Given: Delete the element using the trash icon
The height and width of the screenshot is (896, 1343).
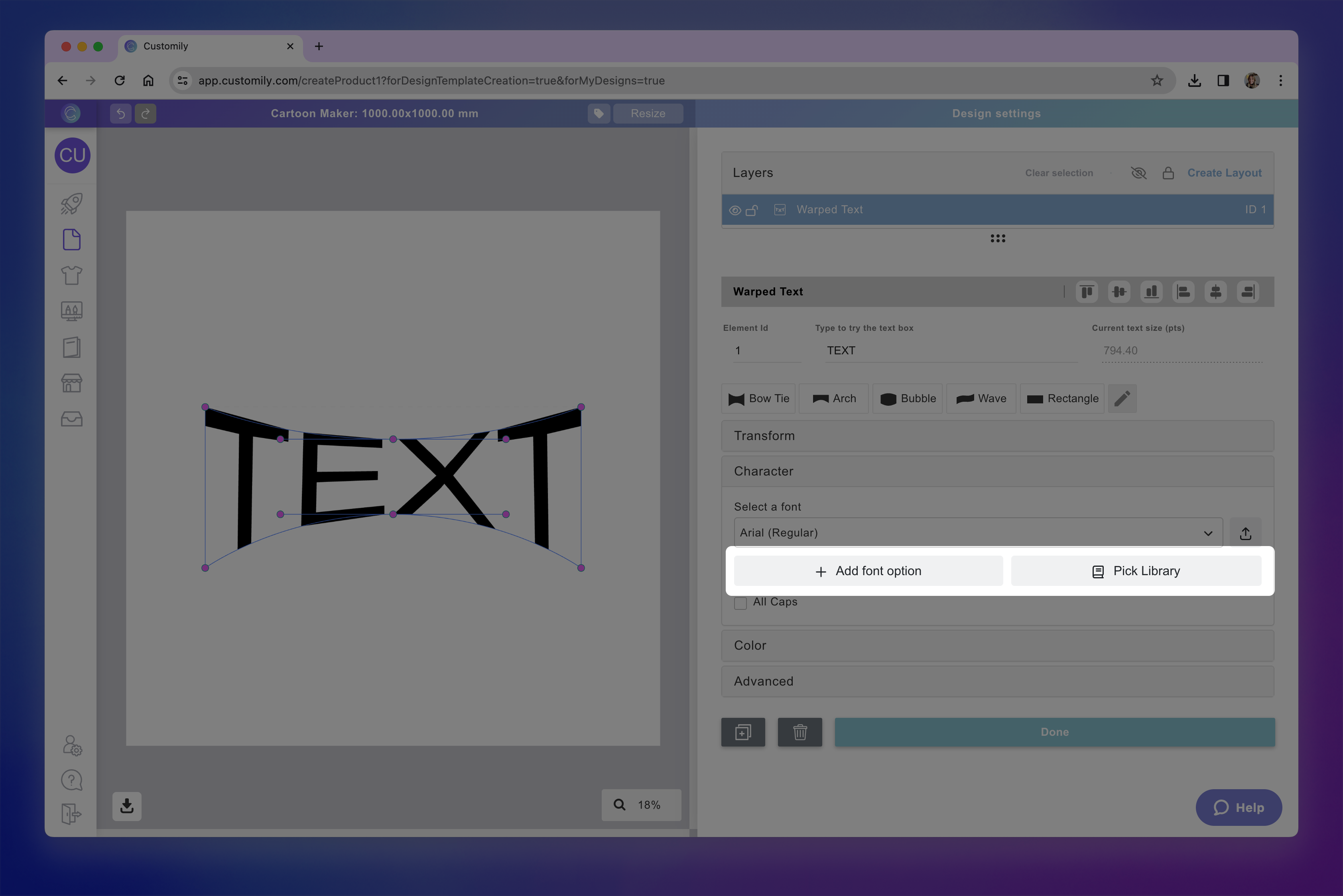Looking at the screenshot, I should point(800,732).
